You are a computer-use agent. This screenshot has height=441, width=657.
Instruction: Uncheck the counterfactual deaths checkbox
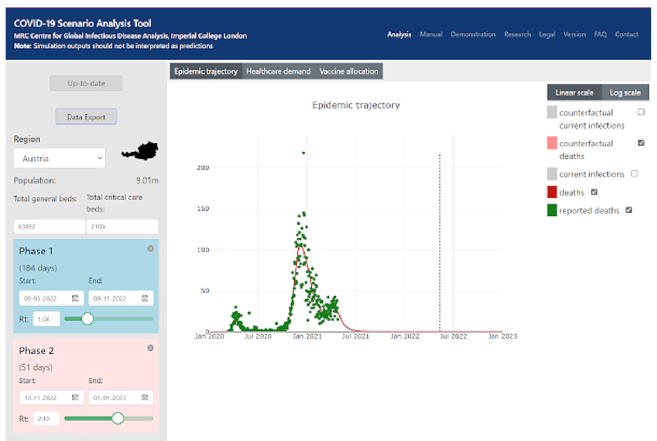click(641, 143)
